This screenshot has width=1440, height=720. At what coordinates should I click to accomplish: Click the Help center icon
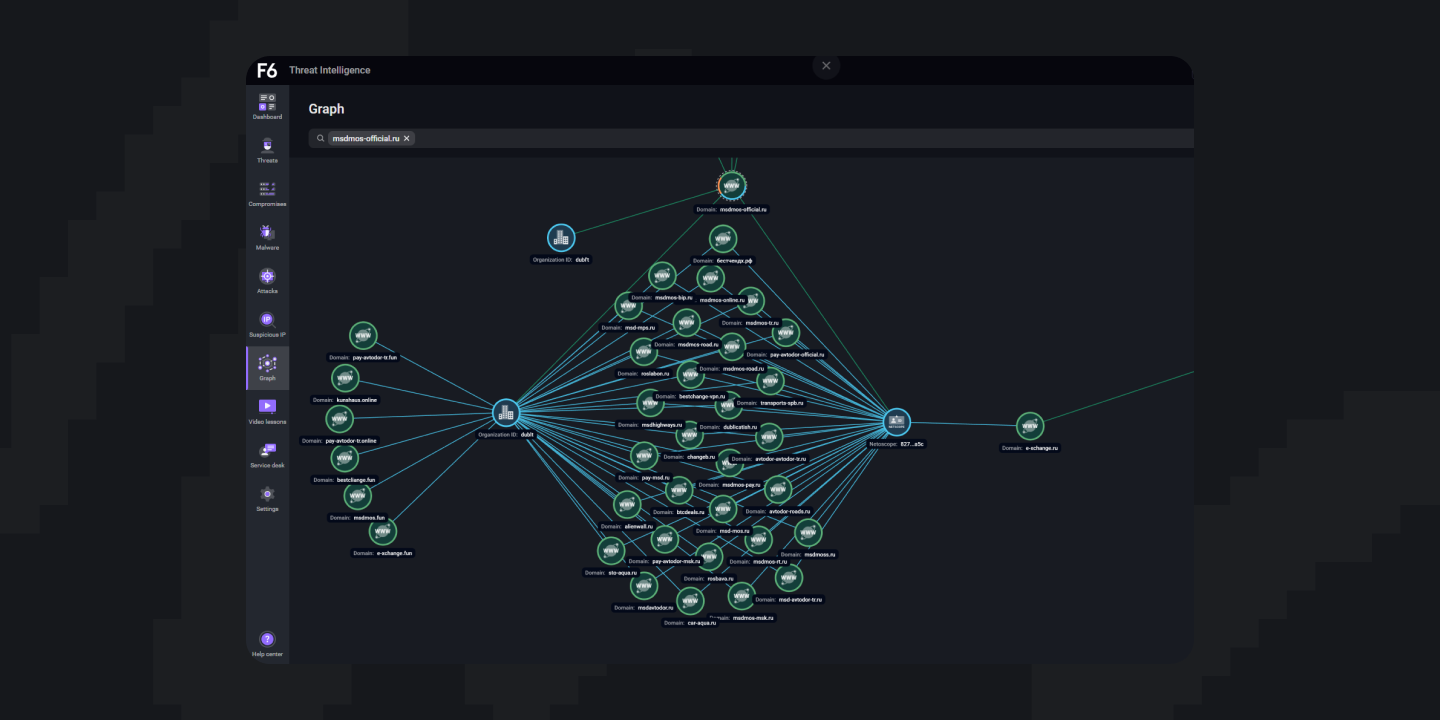[x=267, y=640]
